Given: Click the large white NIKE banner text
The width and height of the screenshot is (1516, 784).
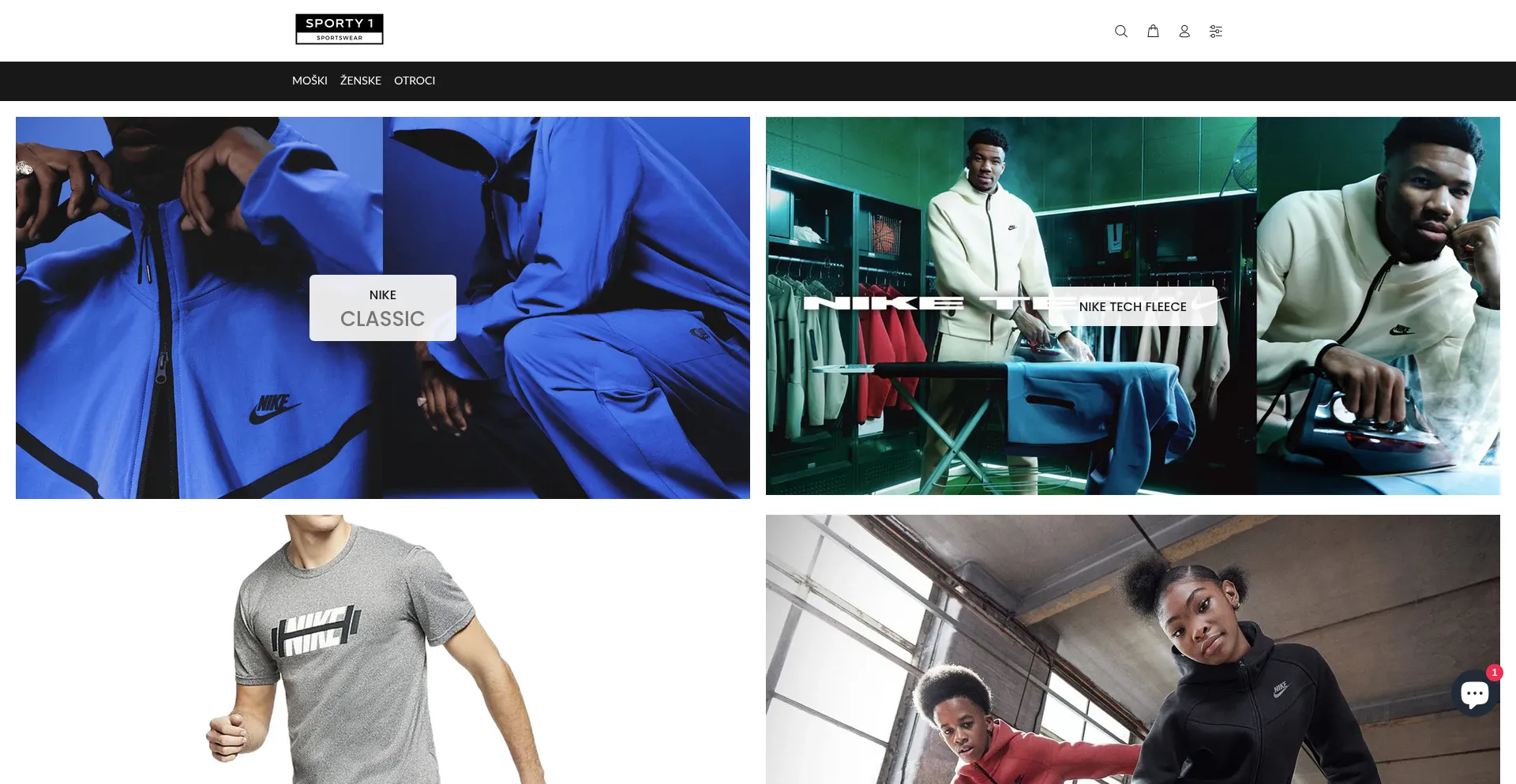Looking at the screenshot, I should (883, 303).
